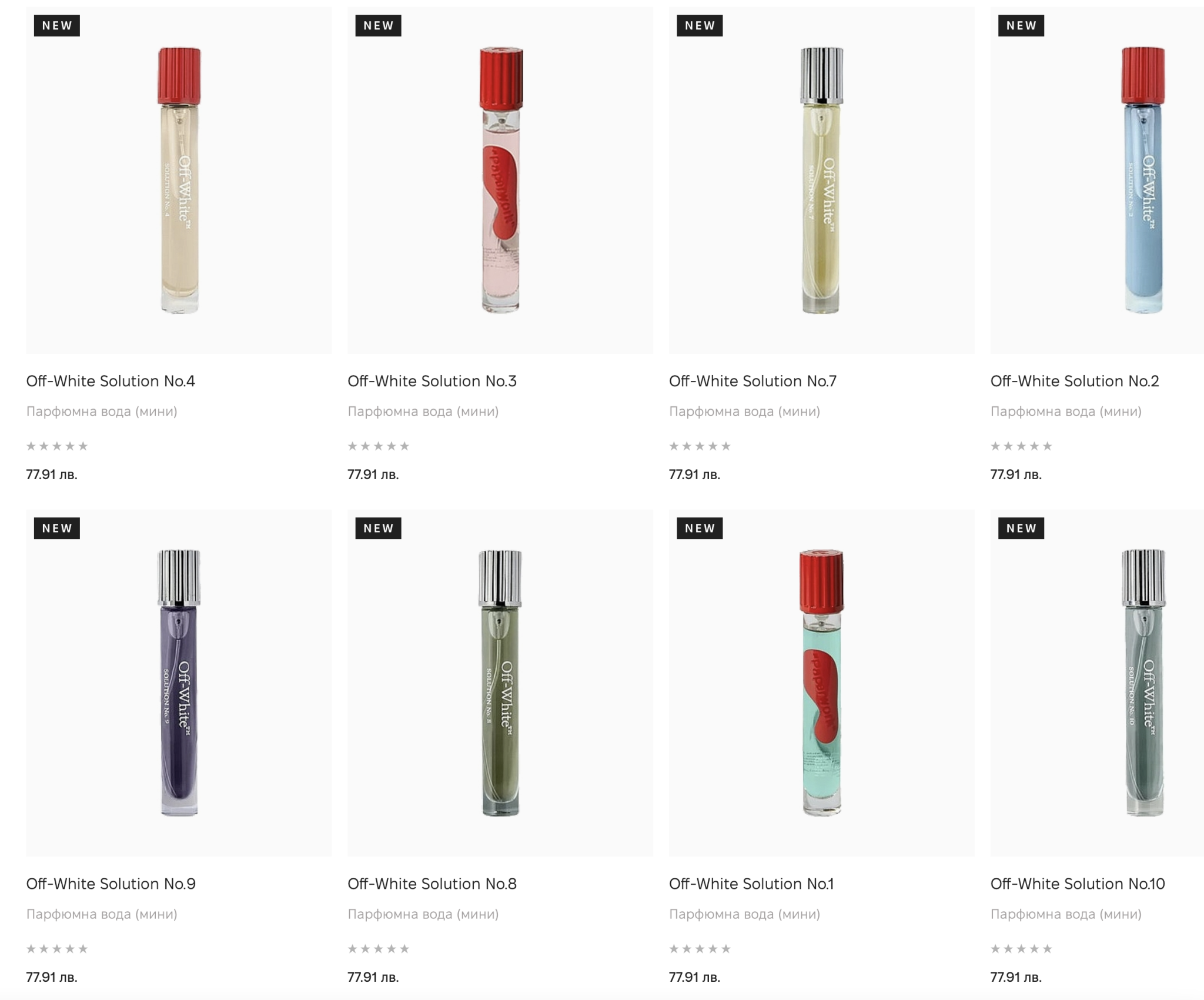Click the star rating under Solution No.8
Viewport: 1204px width, 1000px height.
click(378, 949)
